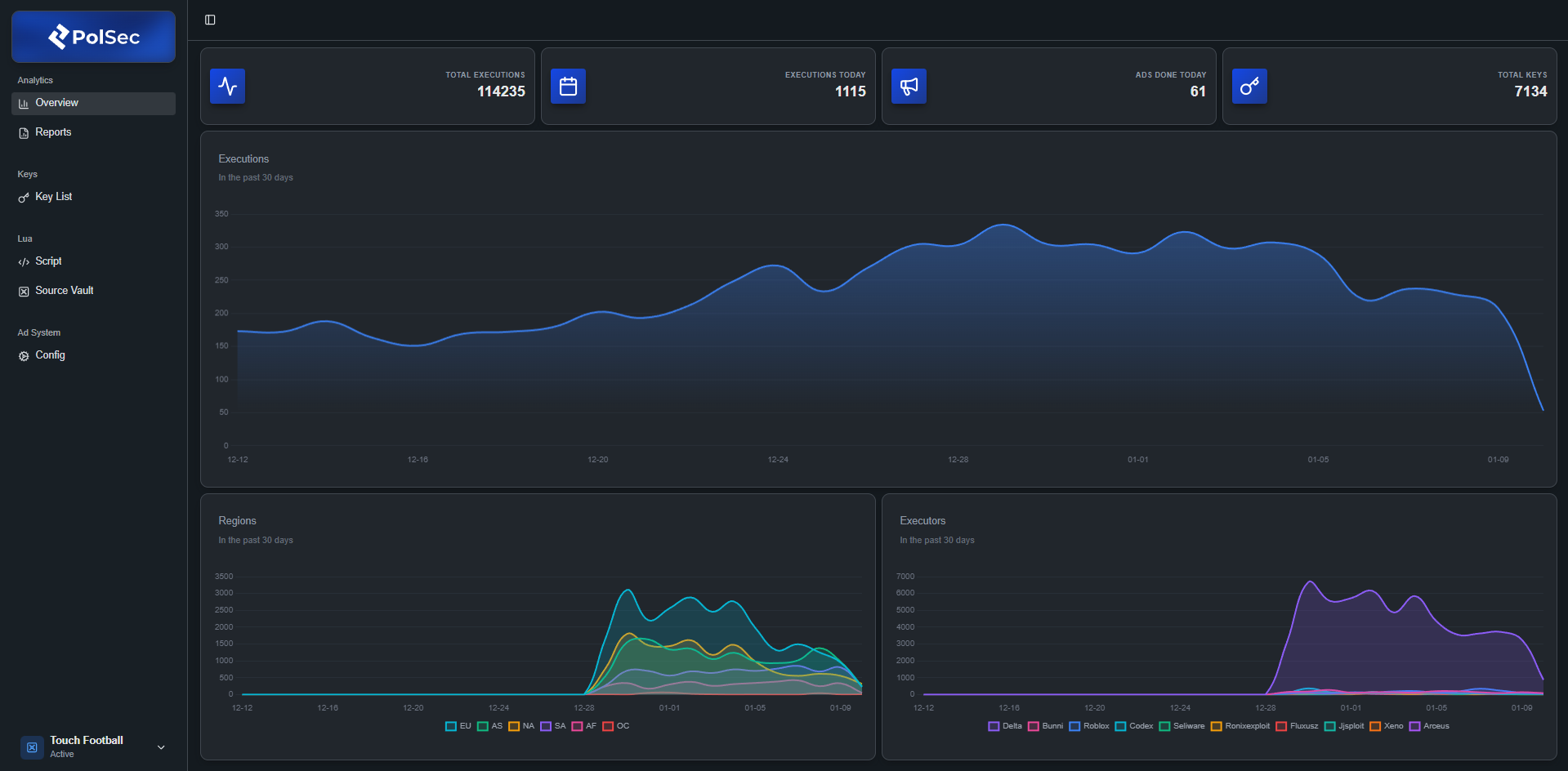
Task: Toggle the Seliware series in Executors legend
Action: [1182, 726]
